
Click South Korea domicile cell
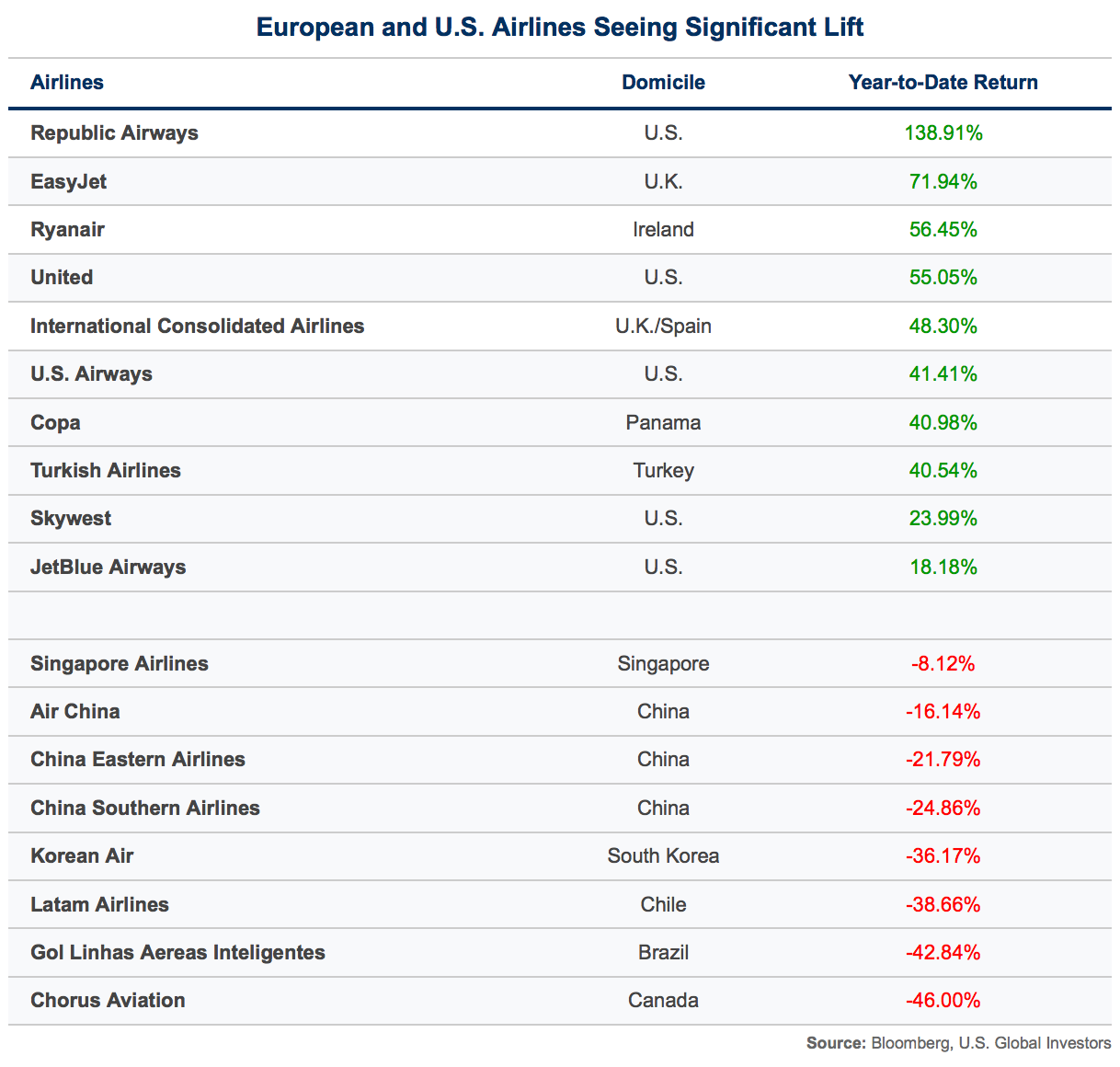(663, 856)
